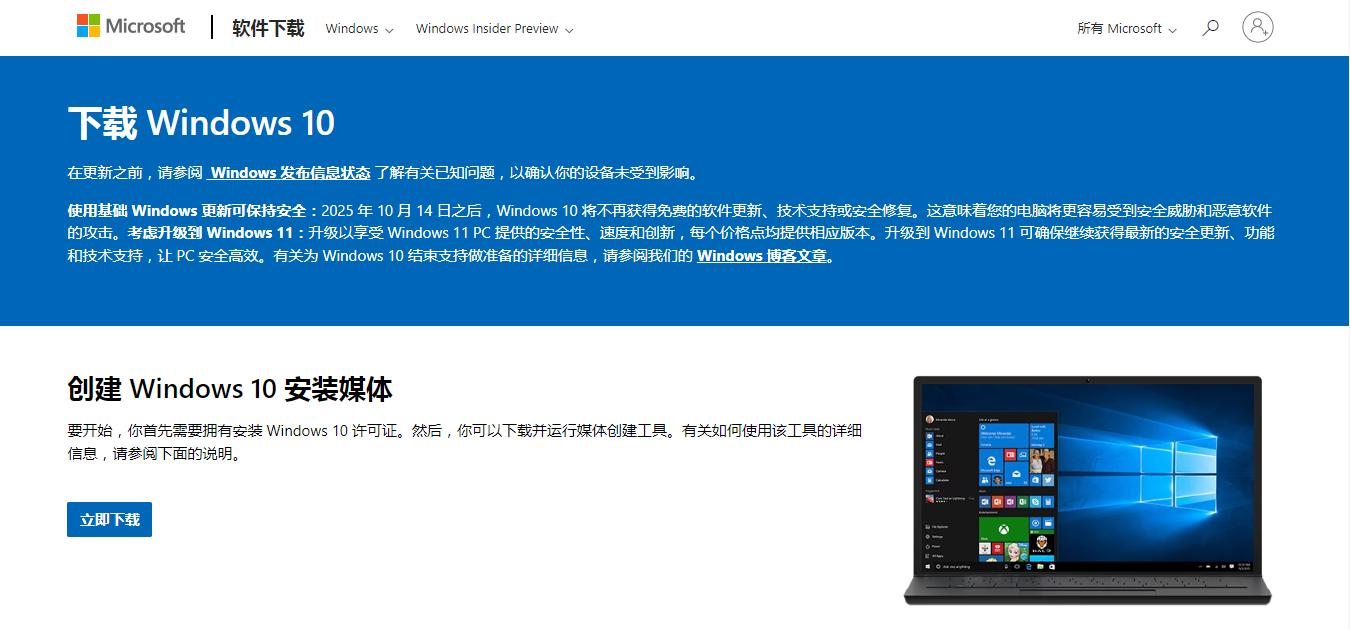Click the 创建 Windows 10 安装媒体 heading

230,389
